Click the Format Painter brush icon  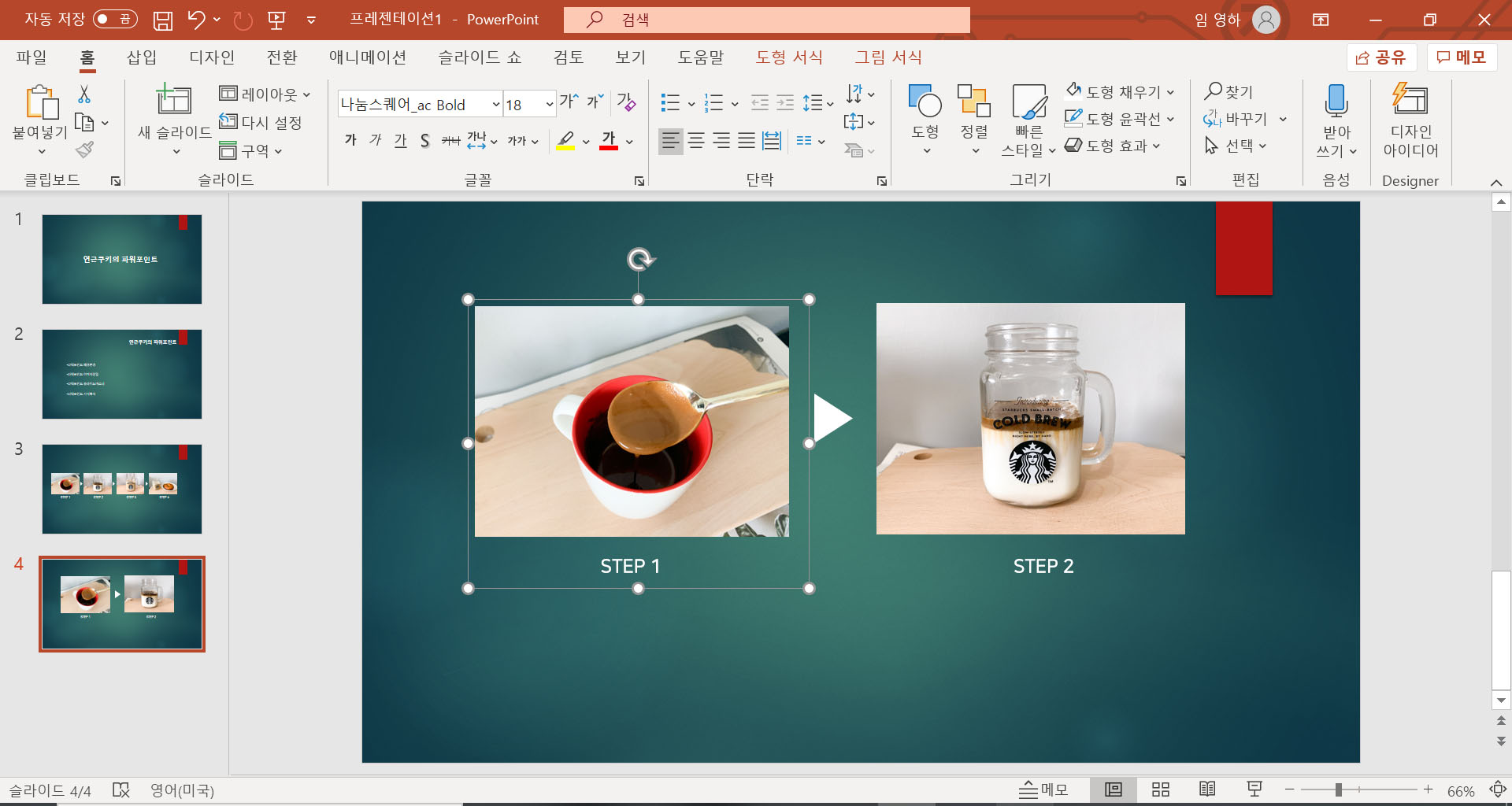[x=84, y=150]
